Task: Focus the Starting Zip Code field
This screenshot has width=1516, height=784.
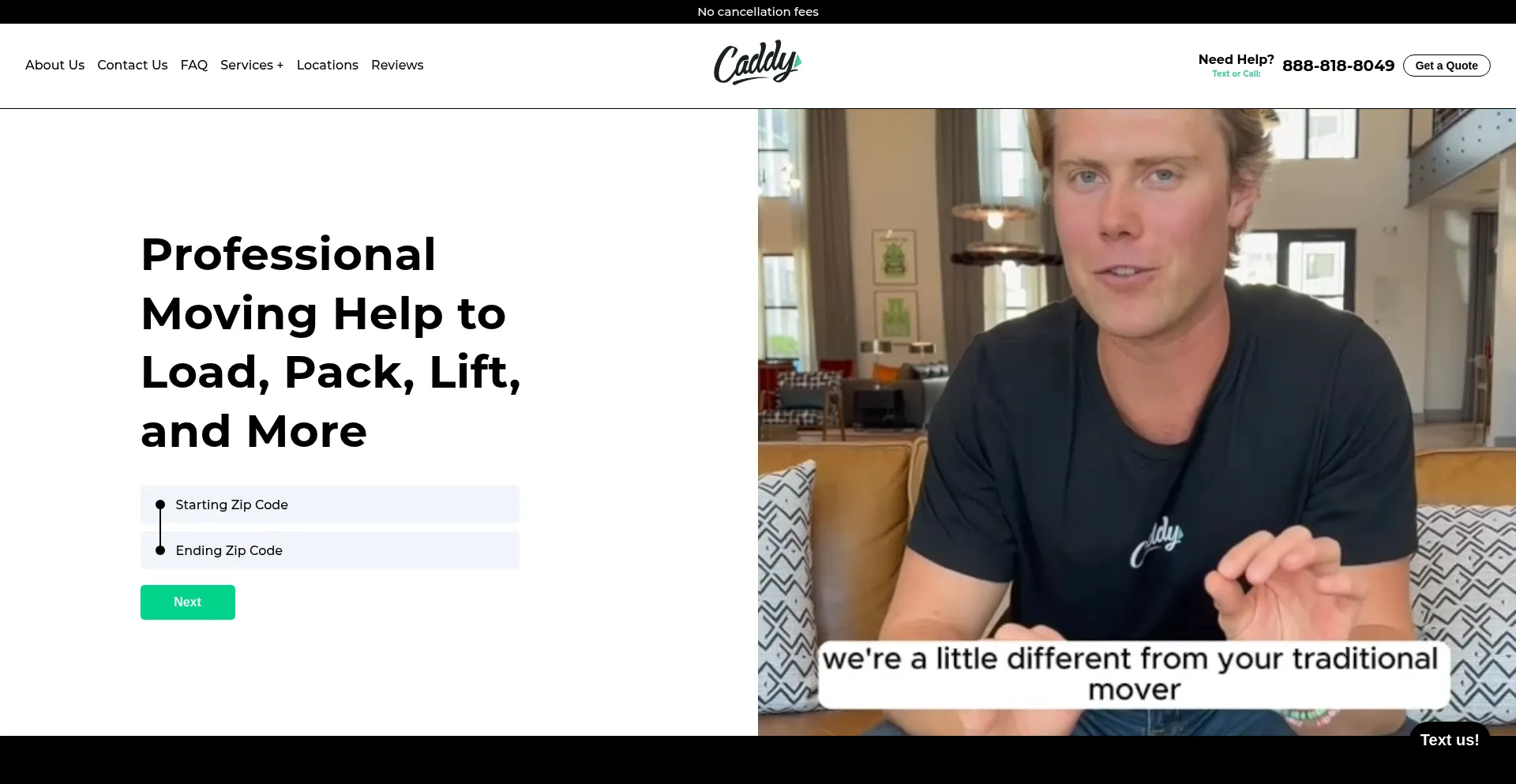Action: 330,505
